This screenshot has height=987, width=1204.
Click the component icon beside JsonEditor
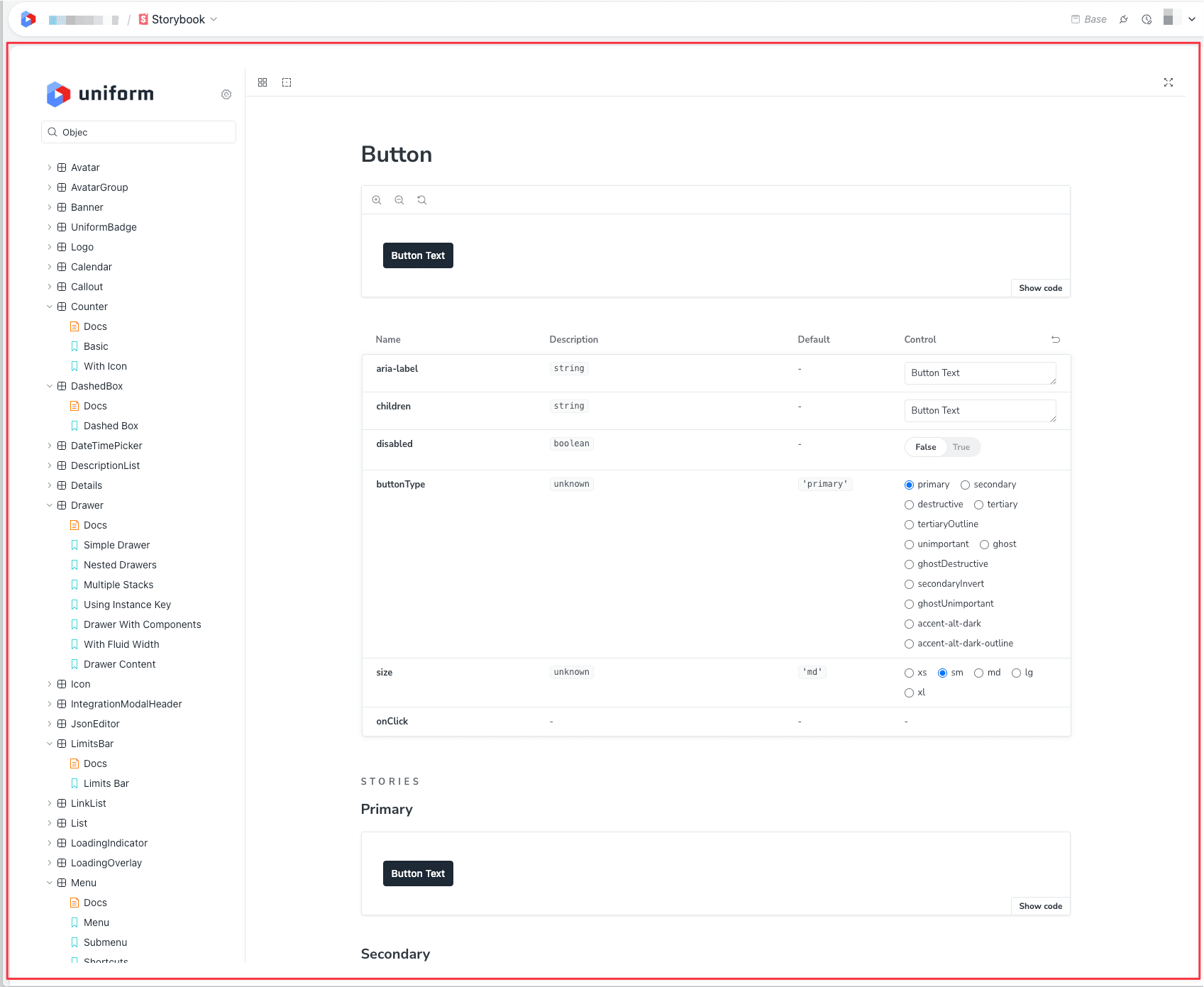click(x=62, y=724)
